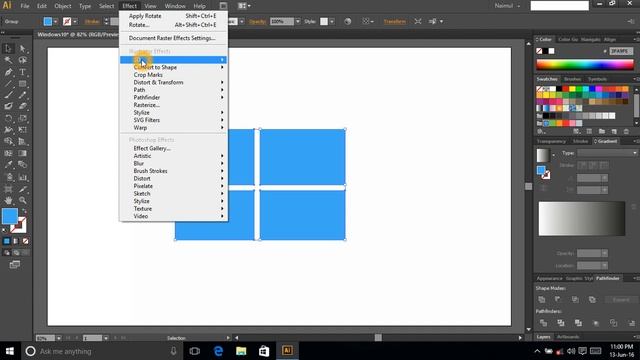Select the Selection tool in the toolbox

[8, 49]
